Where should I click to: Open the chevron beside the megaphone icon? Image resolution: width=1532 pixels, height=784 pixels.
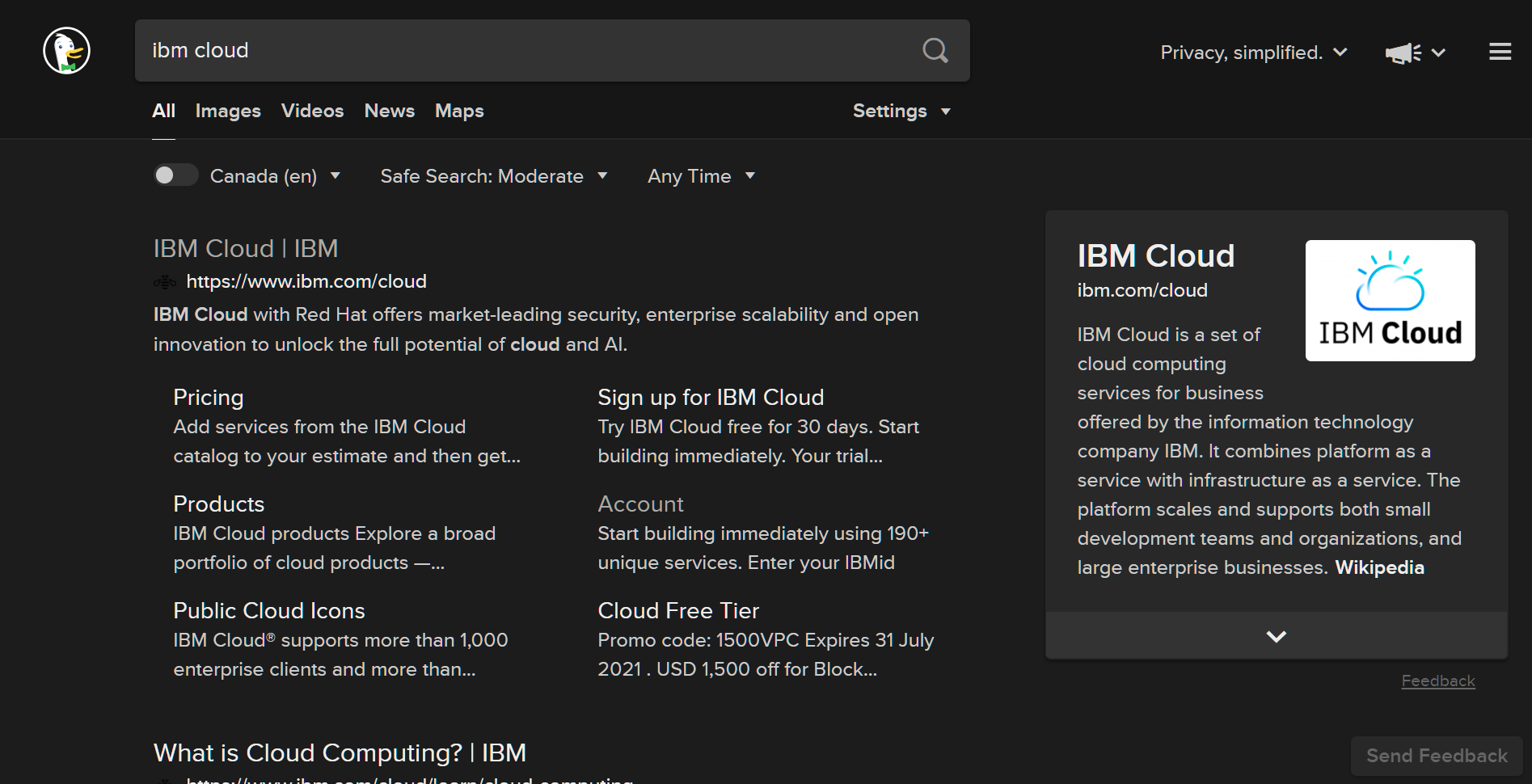pyautogui.click(x=1438, y=53)
